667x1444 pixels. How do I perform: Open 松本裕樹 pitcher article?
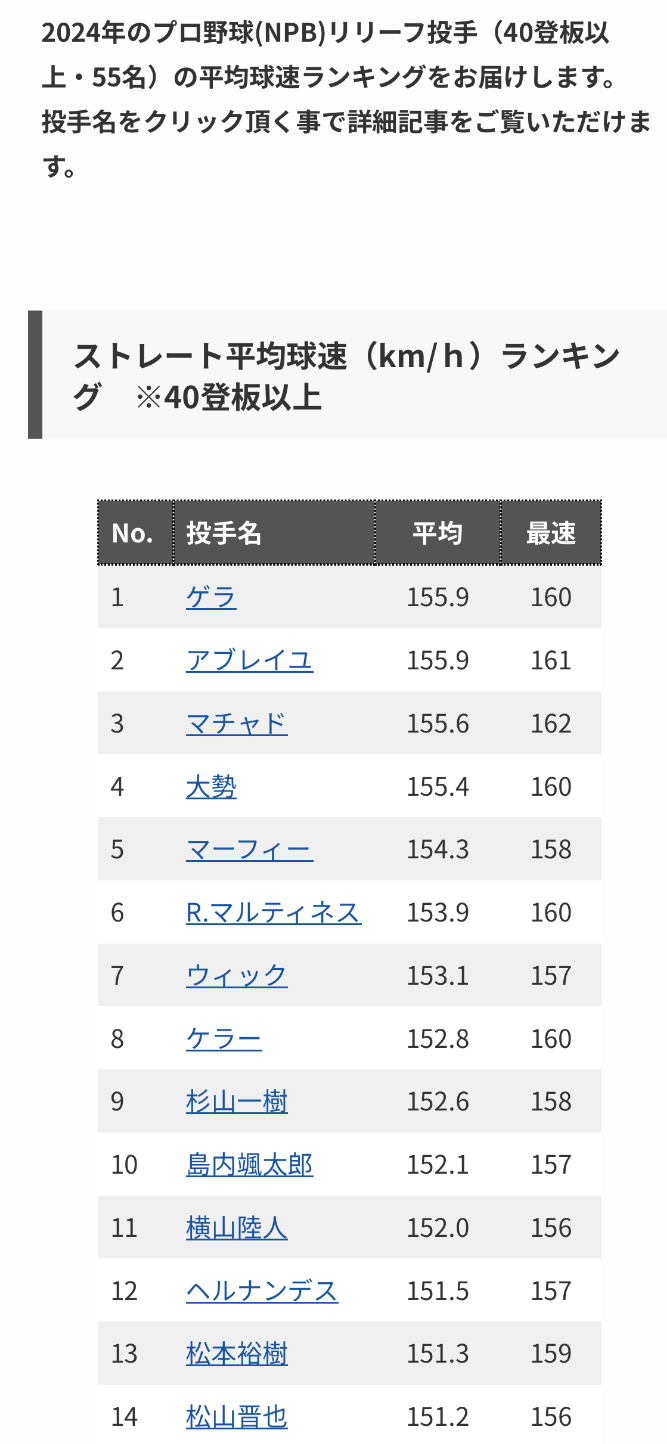click(236, 1354)
